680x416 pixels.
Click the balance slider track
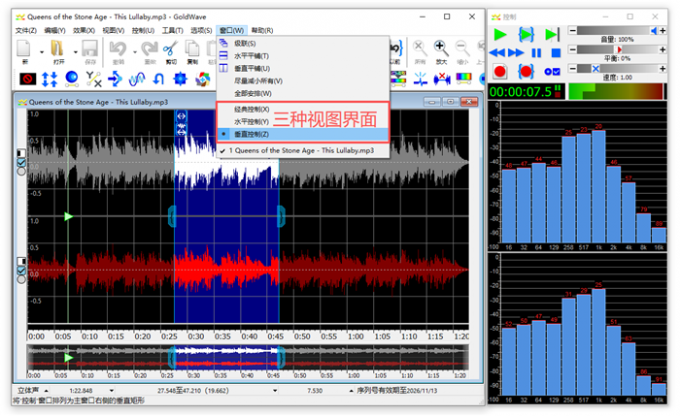(618, 49)
